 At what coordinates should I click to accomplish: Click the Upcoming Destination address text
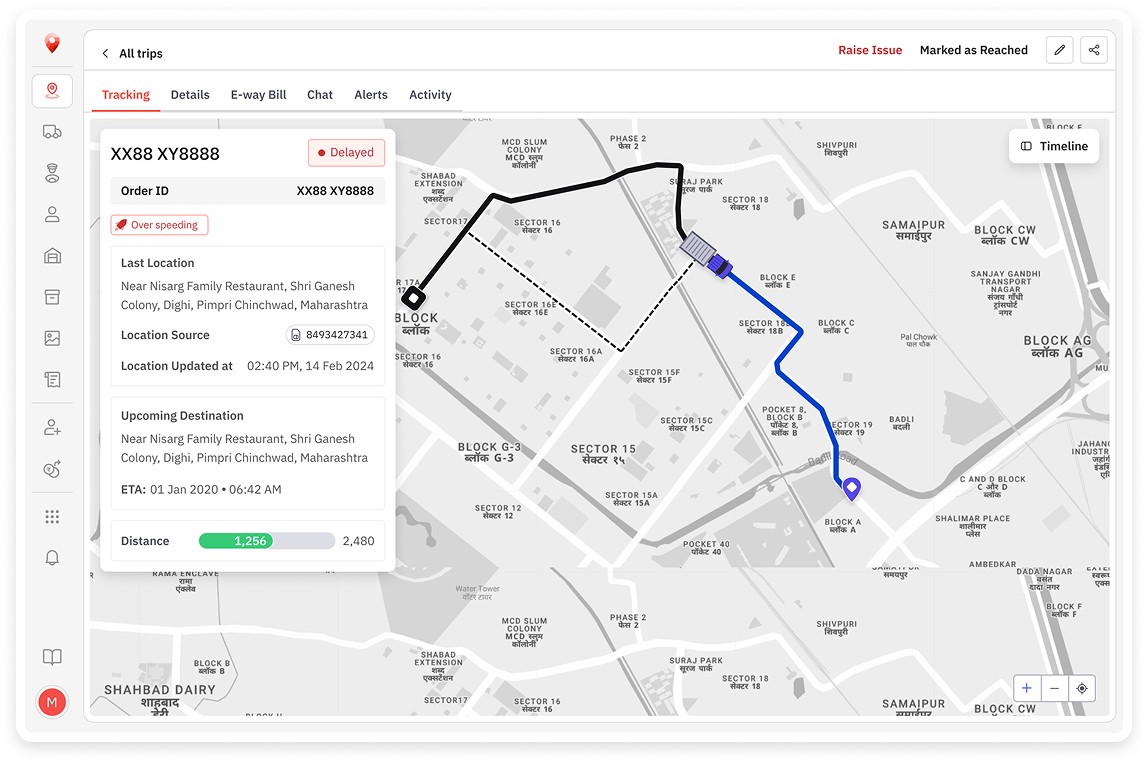point(245,448)
